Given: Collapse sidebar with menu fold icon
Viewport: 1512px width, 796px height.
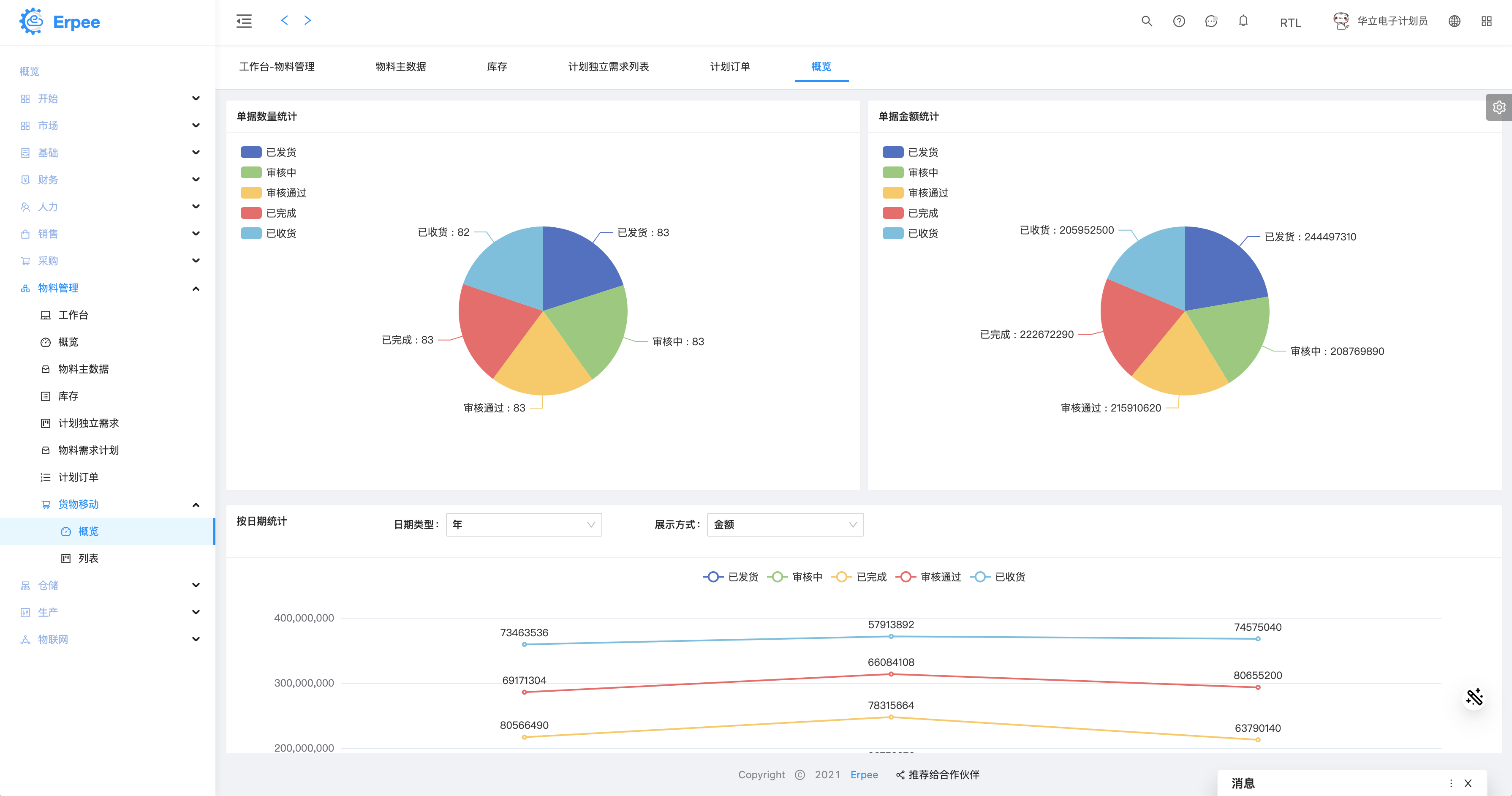Looking at the screenshot, I should click(x=244, y=22).
